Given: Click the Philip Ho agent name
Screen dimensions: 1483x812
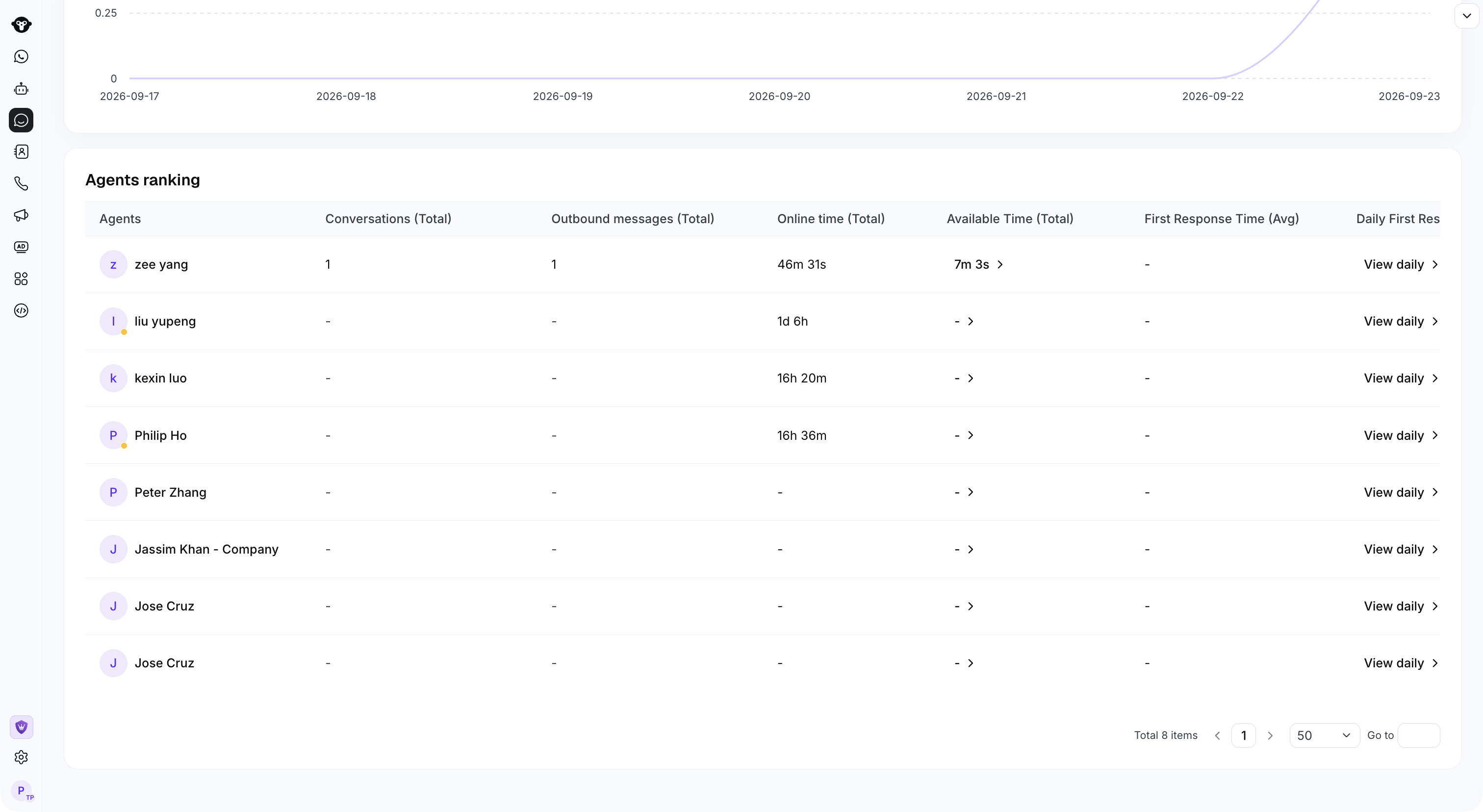Looking at the screenshot, I should 161,435.
